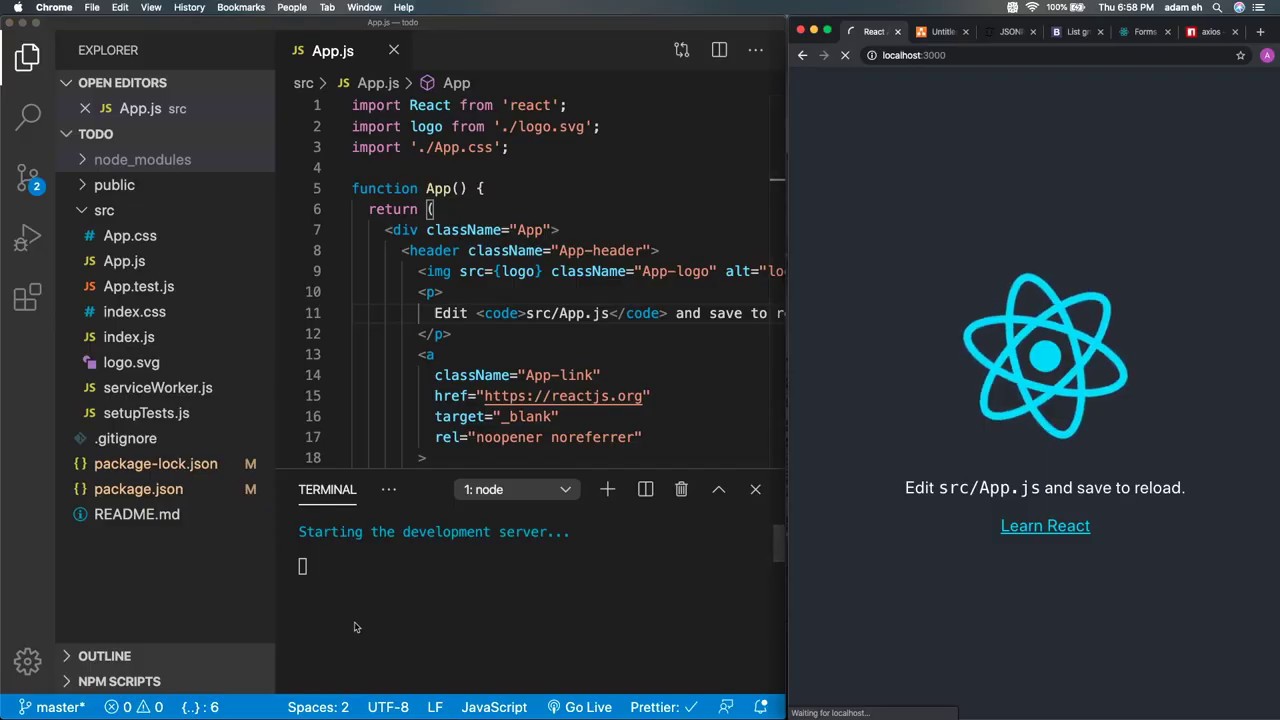Open the Window menu in menu bar
Viewport: 1280px width, 720px height.
364,7
